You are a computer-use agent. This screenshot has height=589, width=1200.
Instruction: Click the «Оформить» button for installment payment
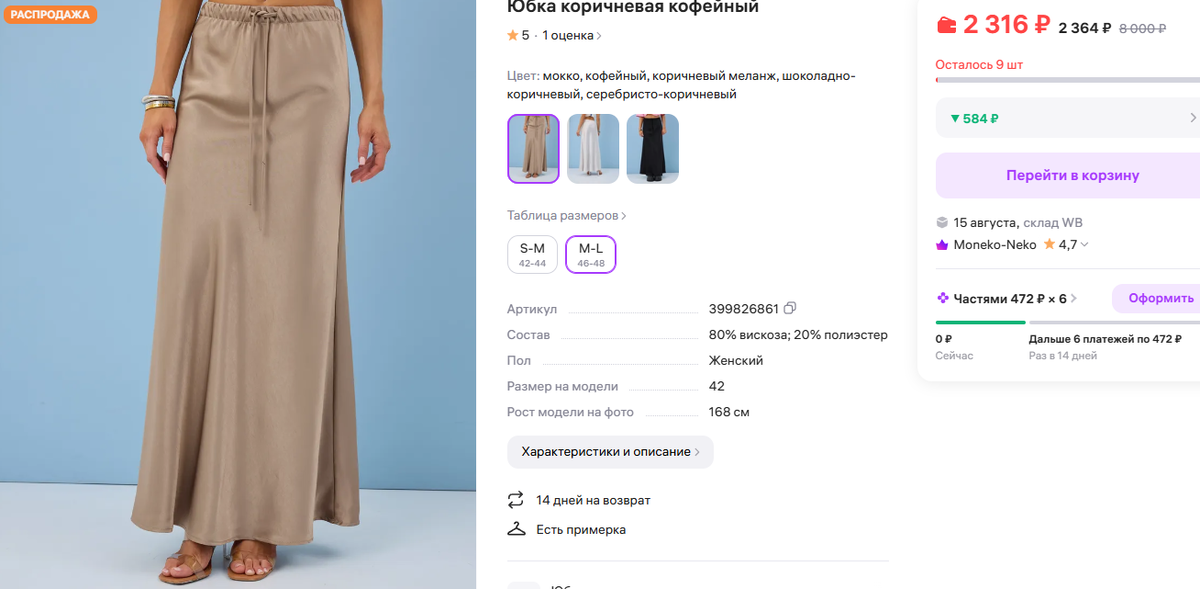pos(1160,297)
